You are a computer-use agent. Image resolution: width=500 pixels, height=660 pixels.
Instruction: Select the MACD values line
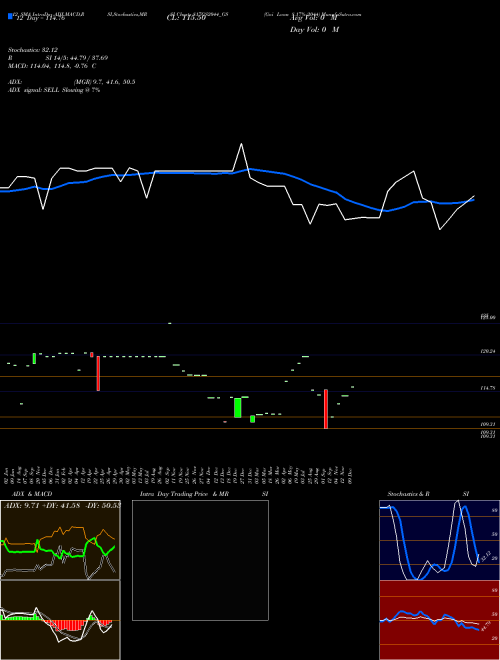click(52, 66)
